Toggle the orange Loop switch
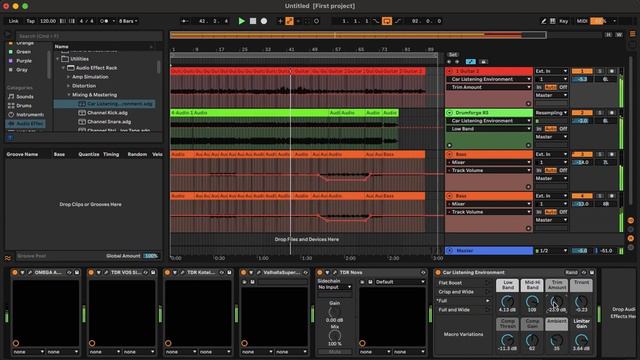The width and height of the screenshot is (640, 360). click(387, 21)
